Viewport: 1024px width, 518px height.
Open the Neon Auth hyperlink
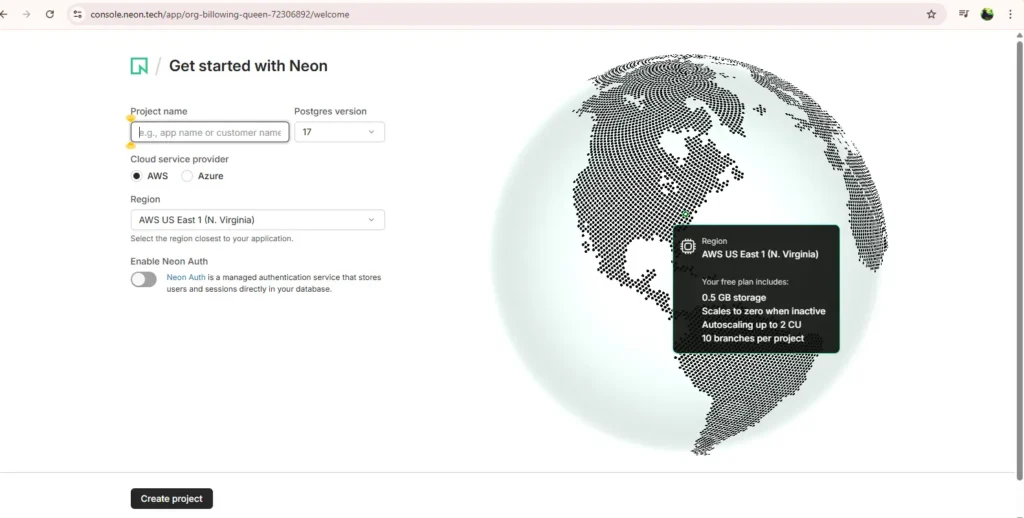(x=185, y=277)
